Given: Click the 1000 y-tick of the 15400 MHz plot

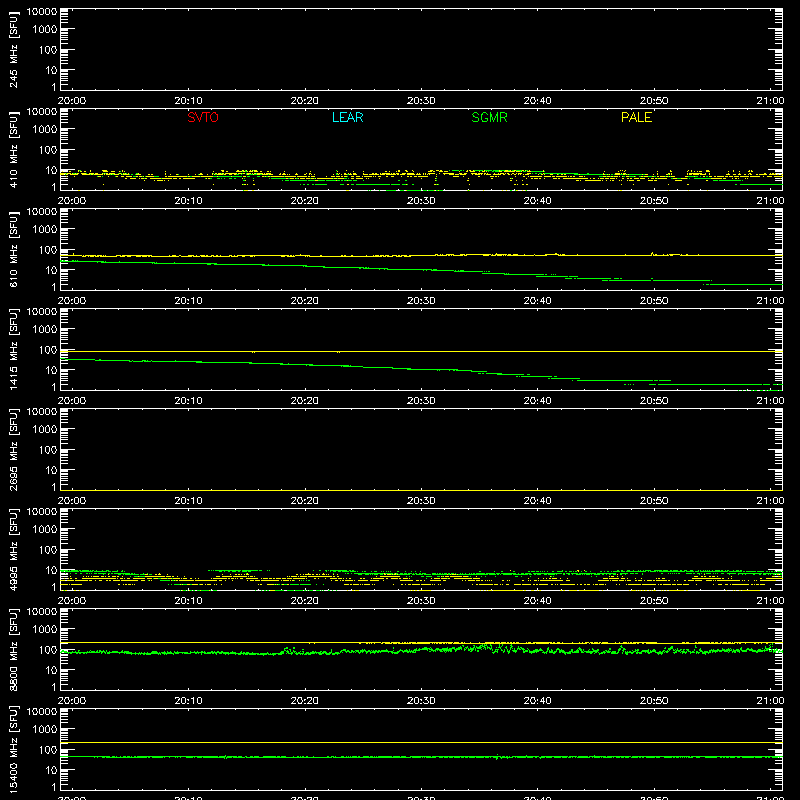Looking at the screenshot, I should pos(45,730).
